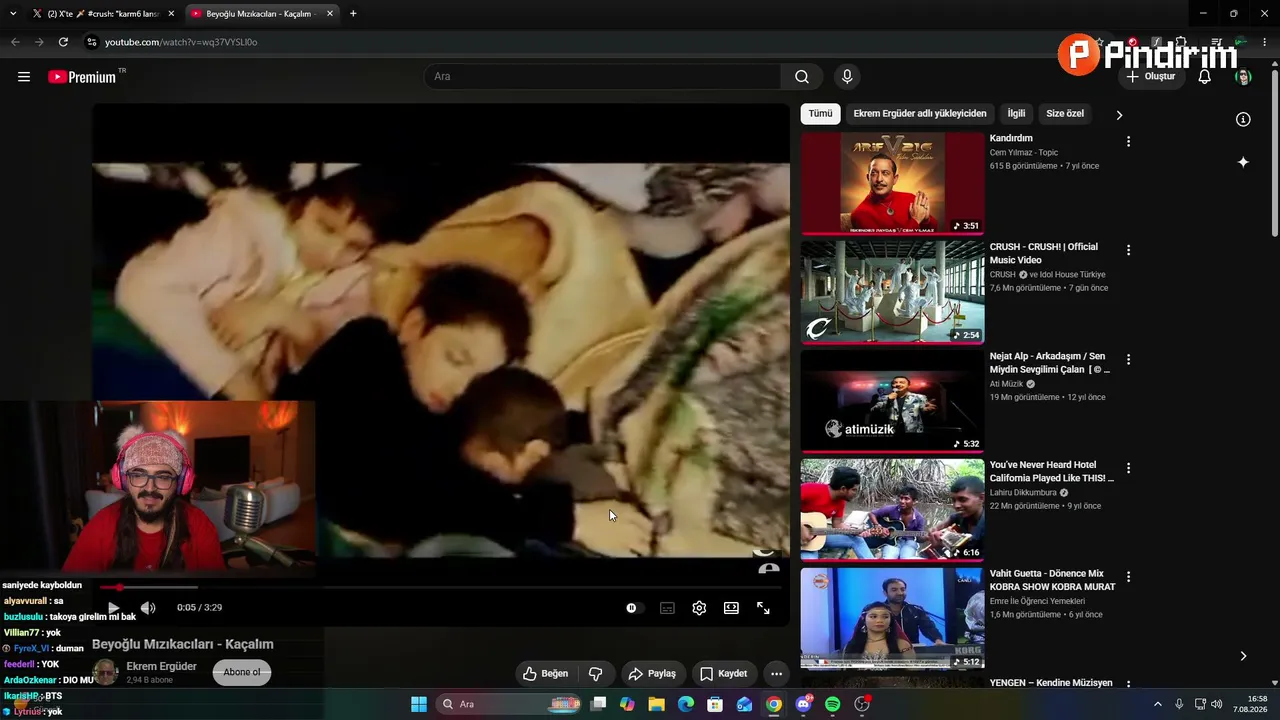Image resolution: width=1280 pixels, height=720 pixels.
Task: Switch to theater mode
Action: pos(731,608)
